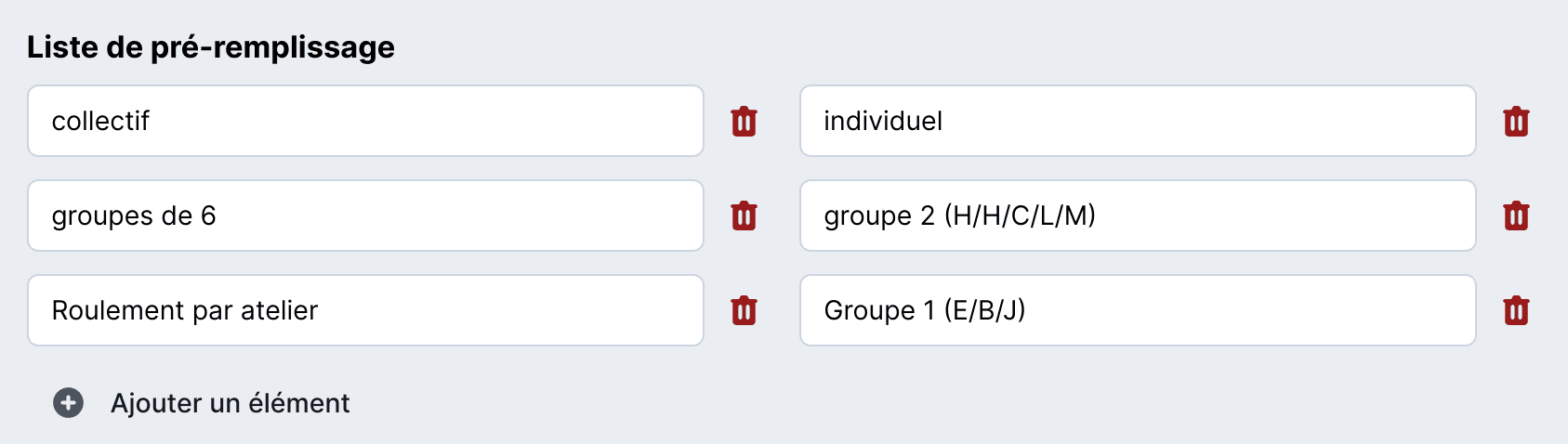1568x444 pixels.
Task: Click the plus circle icon
Action: pos(68,403)
